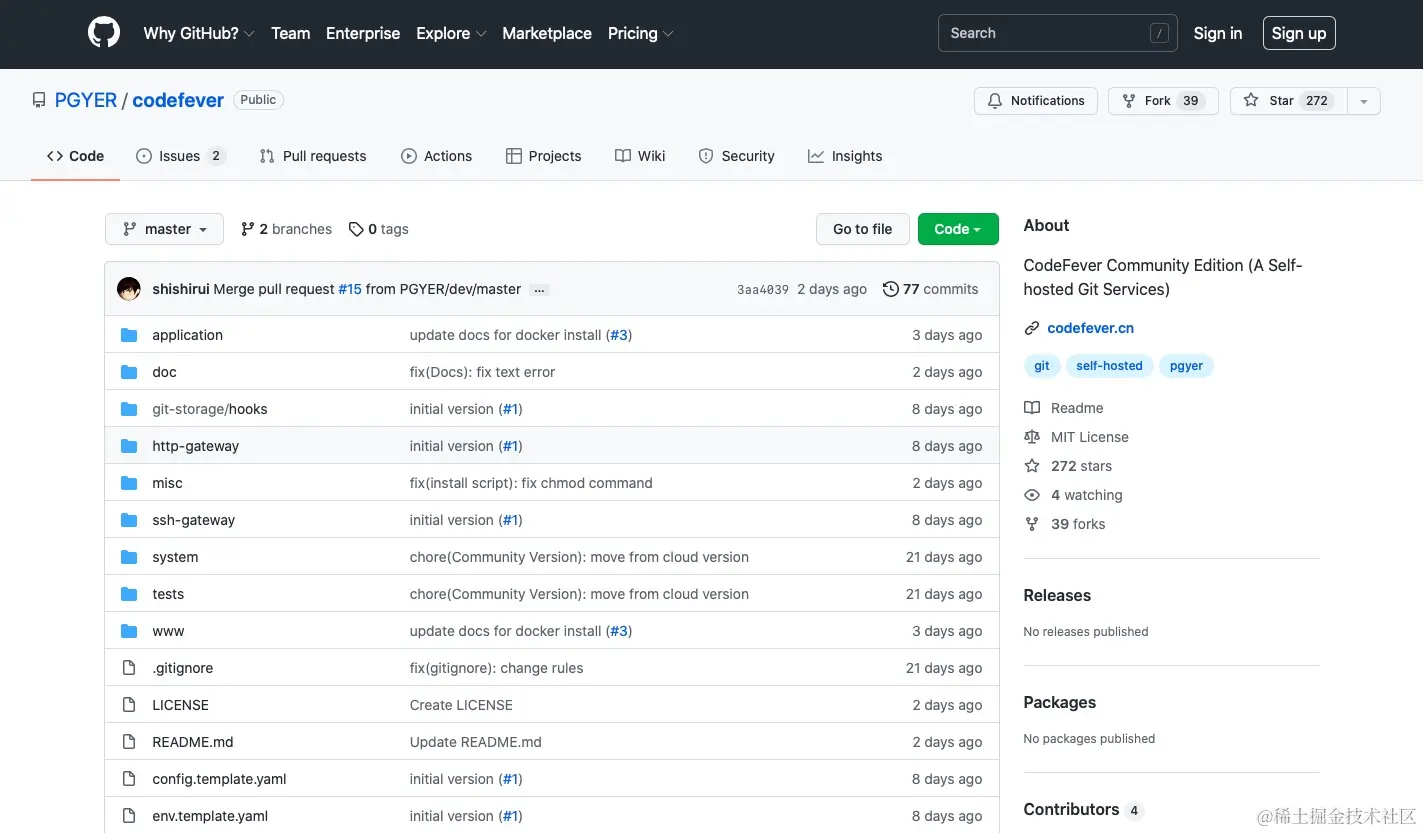Focus the Search input field
Screen dimensions: 1423x833
pos(1057,33)
